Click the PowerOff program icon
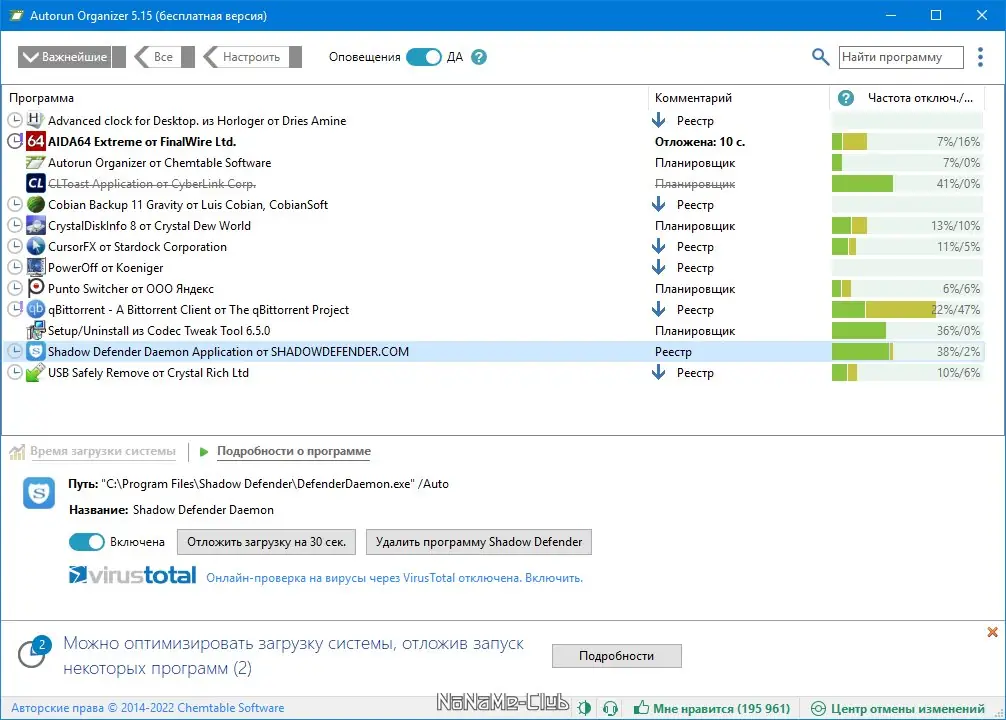This screenshot has width=1006, height=720. (36, 268)
